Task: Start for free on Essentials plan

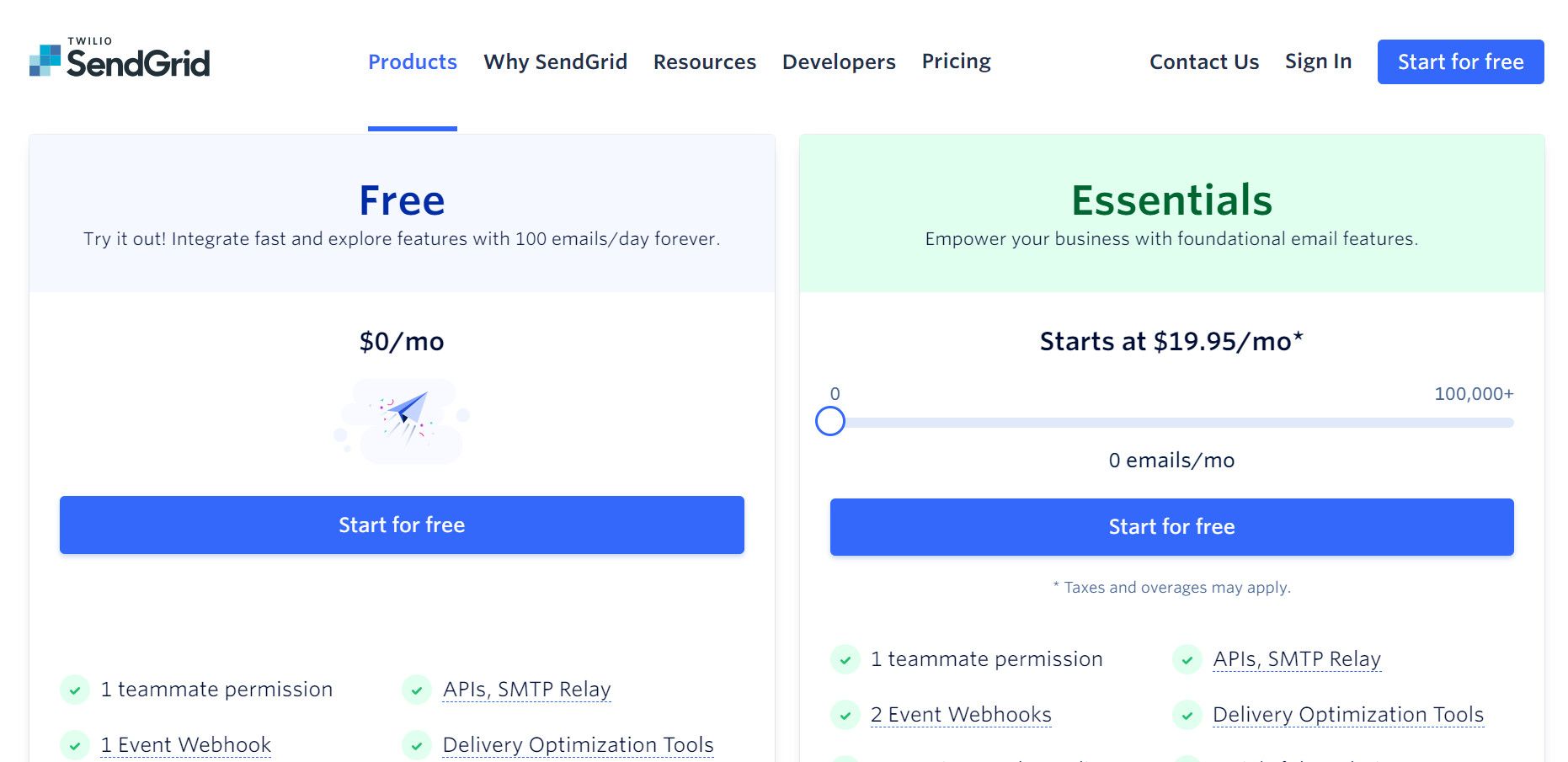Action: (x=1171, y=527)
